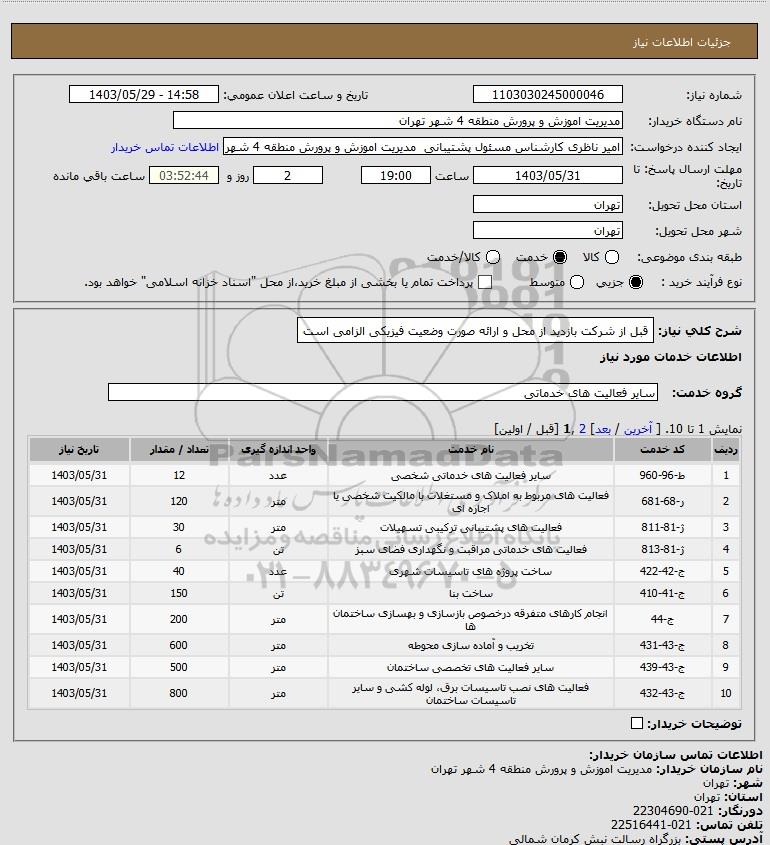Open the اطلاعات تماس خریدار link

click(165, 147)
